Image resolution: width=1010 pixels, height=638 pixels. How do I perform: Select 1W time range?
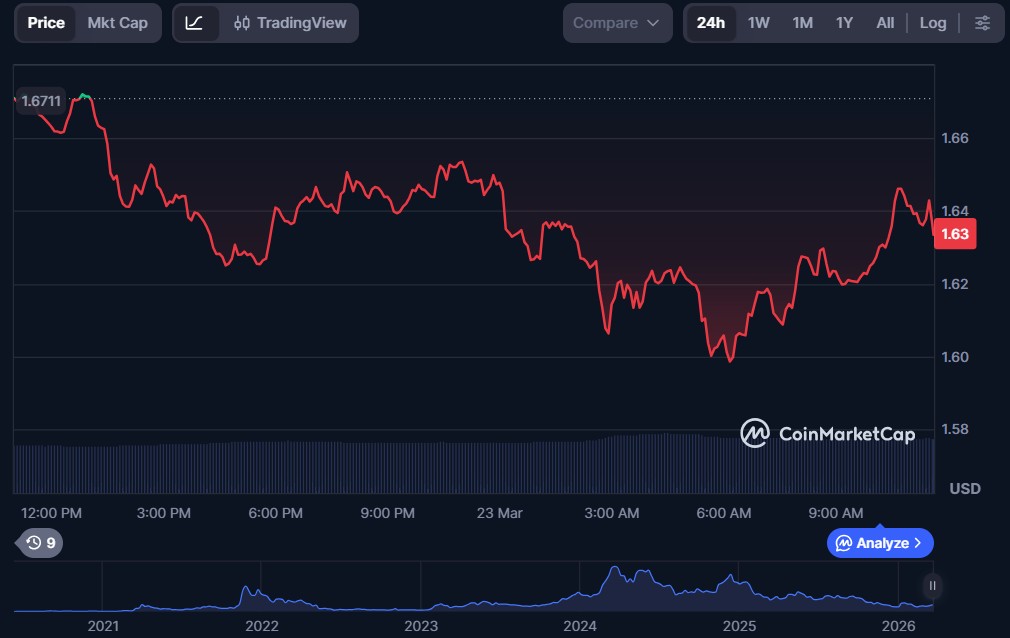point(759,23)
